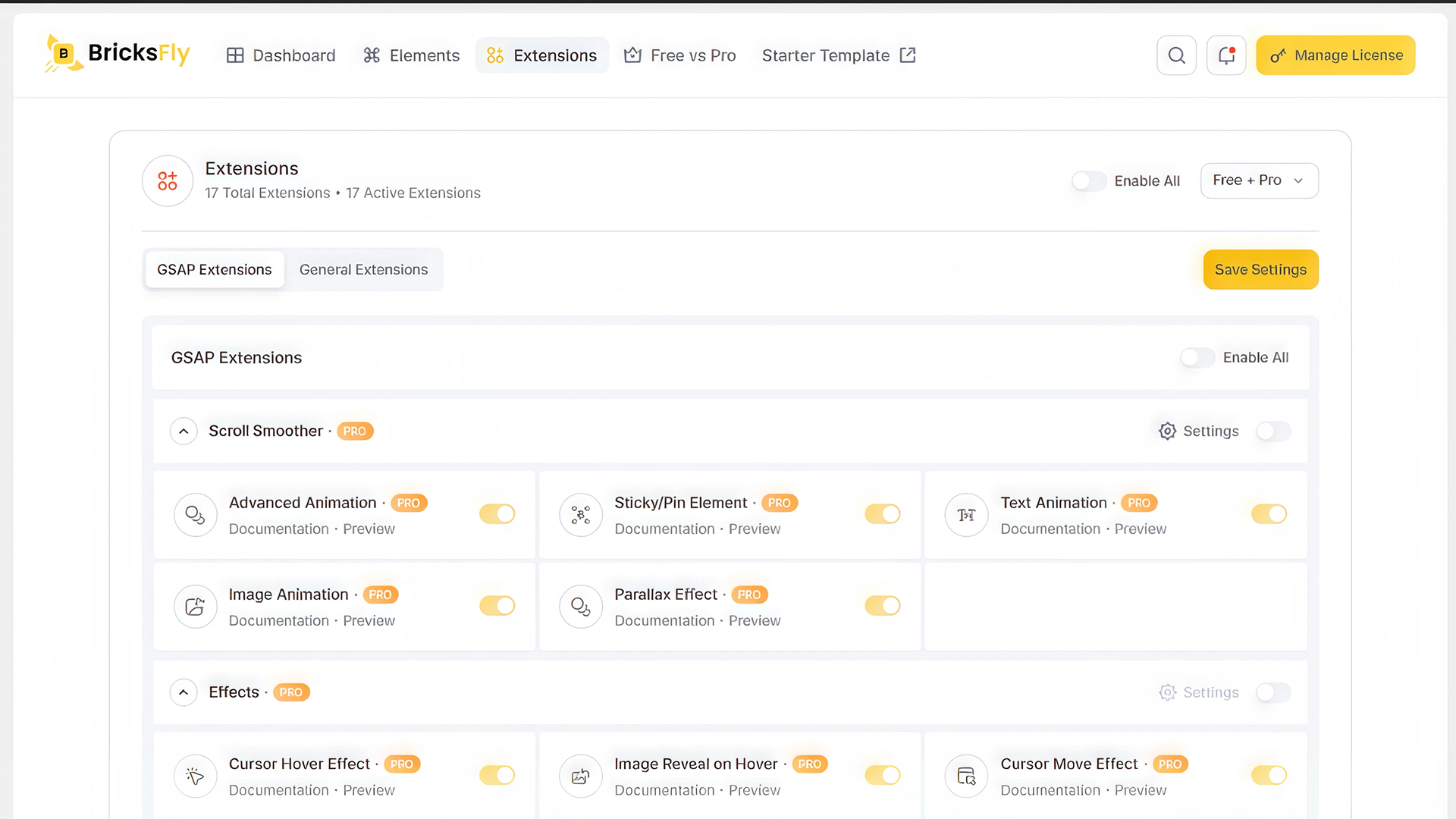Click the PRO badge beside Effects
Viewport: 1456px width, 819px height.
(x=291, y=692)
